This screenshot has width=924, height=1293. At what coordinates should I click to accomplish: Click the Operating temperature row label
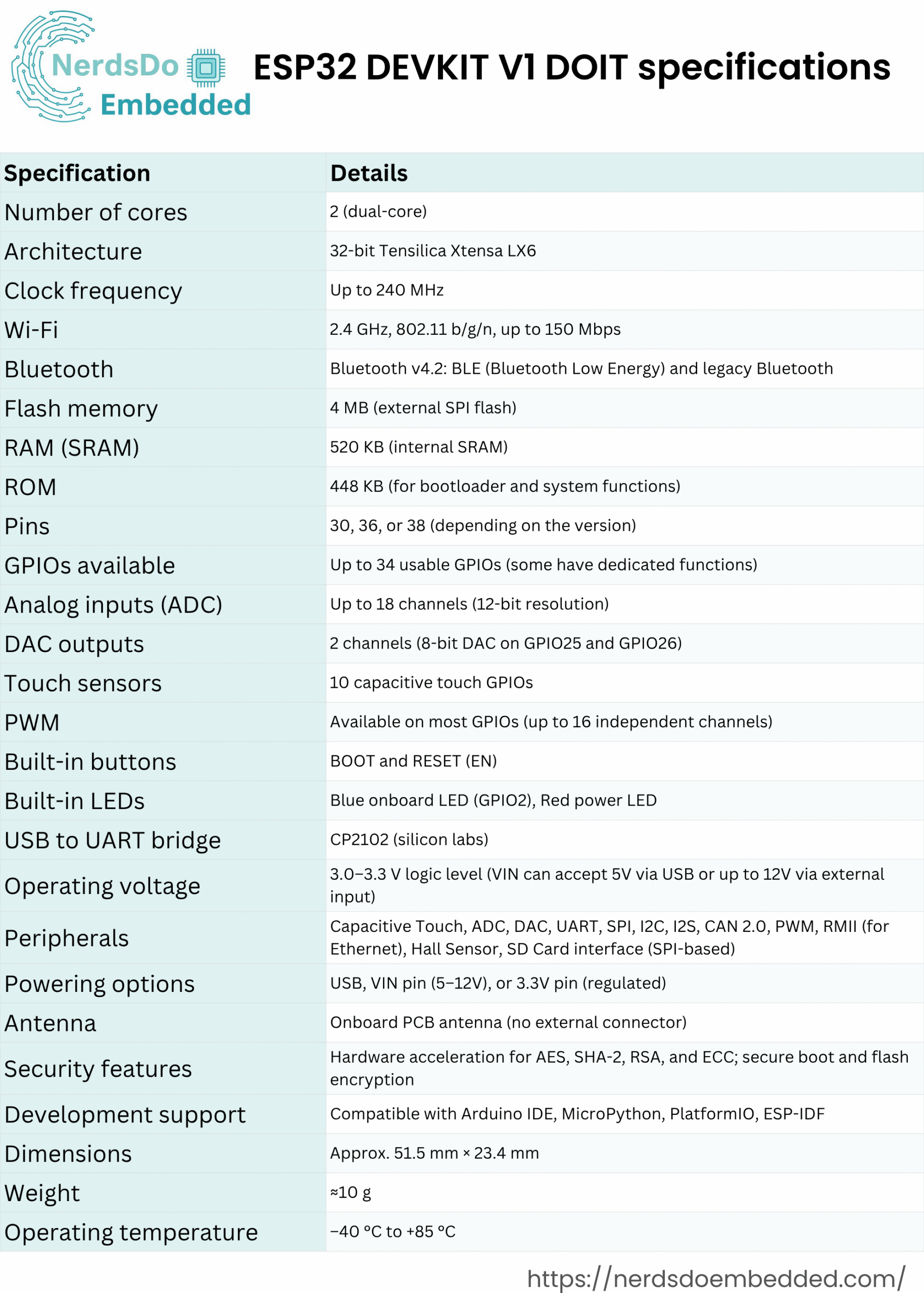tap(131, 1232)
